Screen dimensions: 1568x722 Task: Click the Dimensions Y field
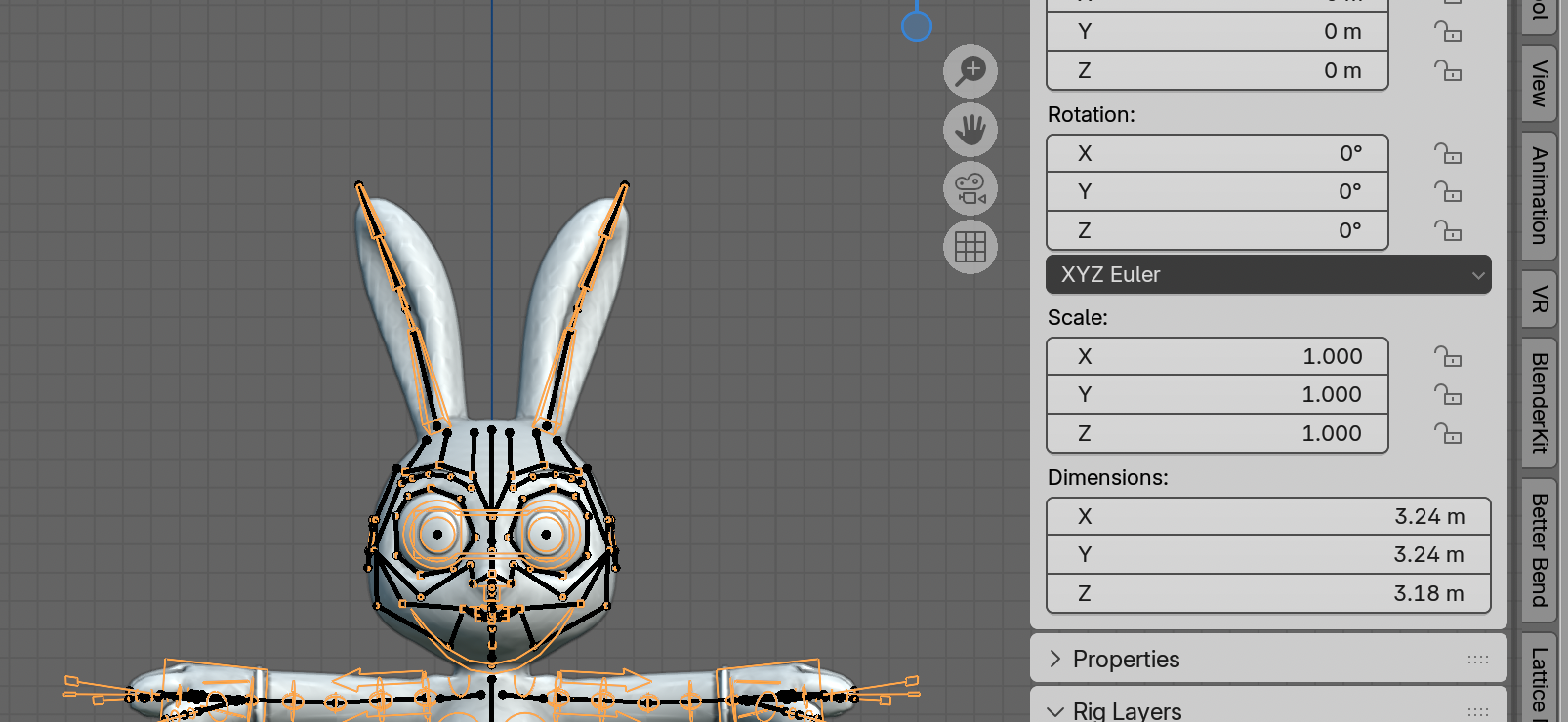point(1268,555)
